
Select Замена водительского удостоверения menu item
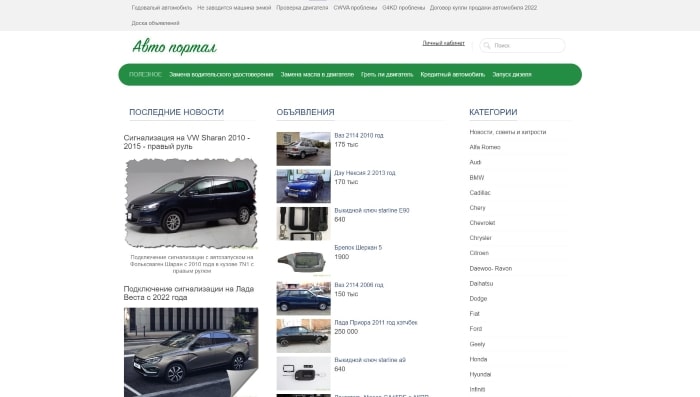[221, 75]
